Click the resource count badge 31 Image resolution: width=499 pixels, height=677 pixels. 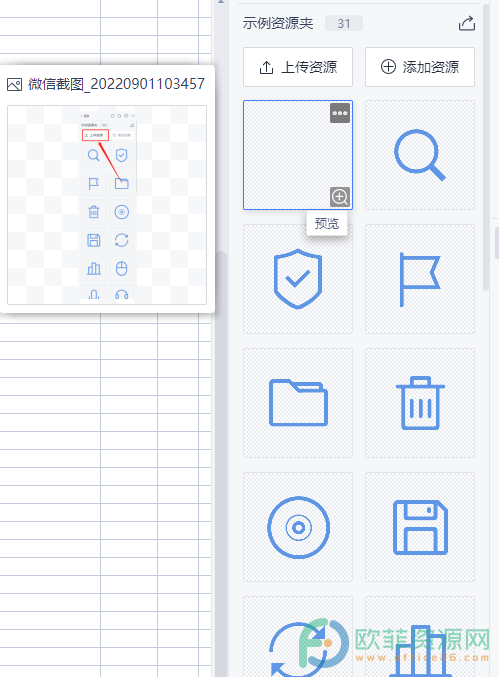pos(344,23)
